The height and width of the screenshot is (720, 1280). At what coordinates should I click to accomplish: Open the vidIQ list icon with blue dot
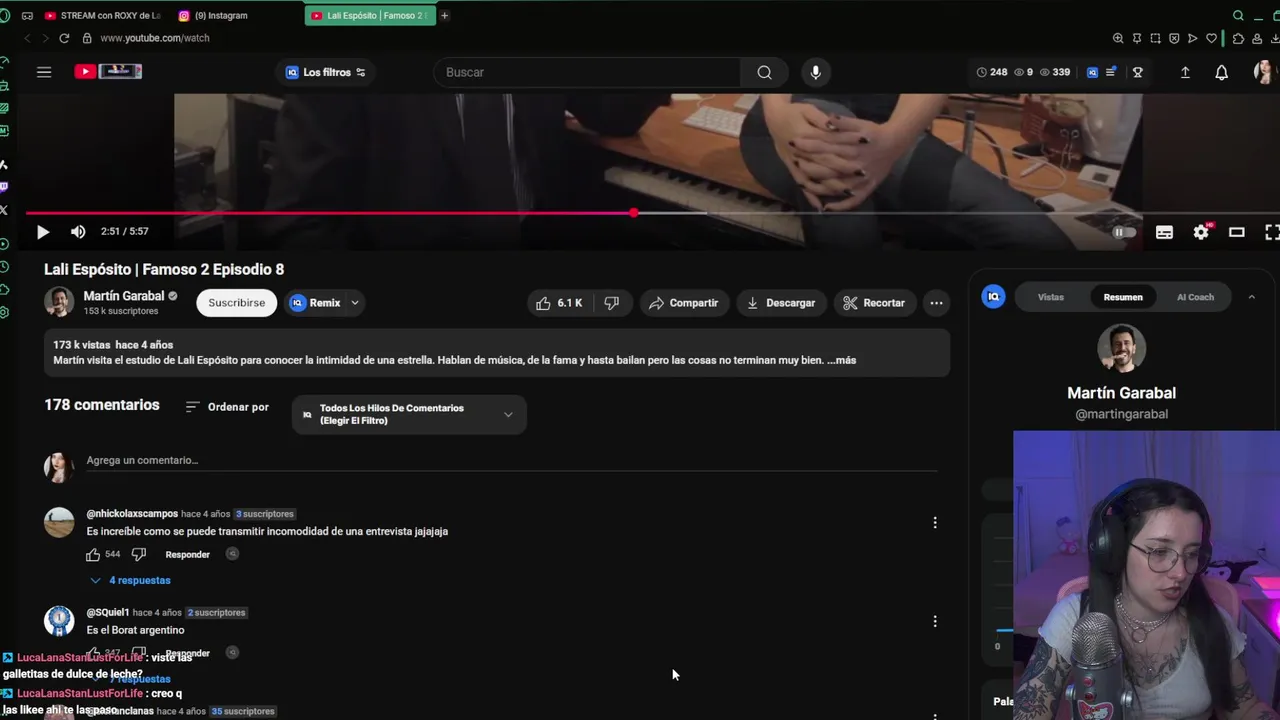(x=1111, y=72)
